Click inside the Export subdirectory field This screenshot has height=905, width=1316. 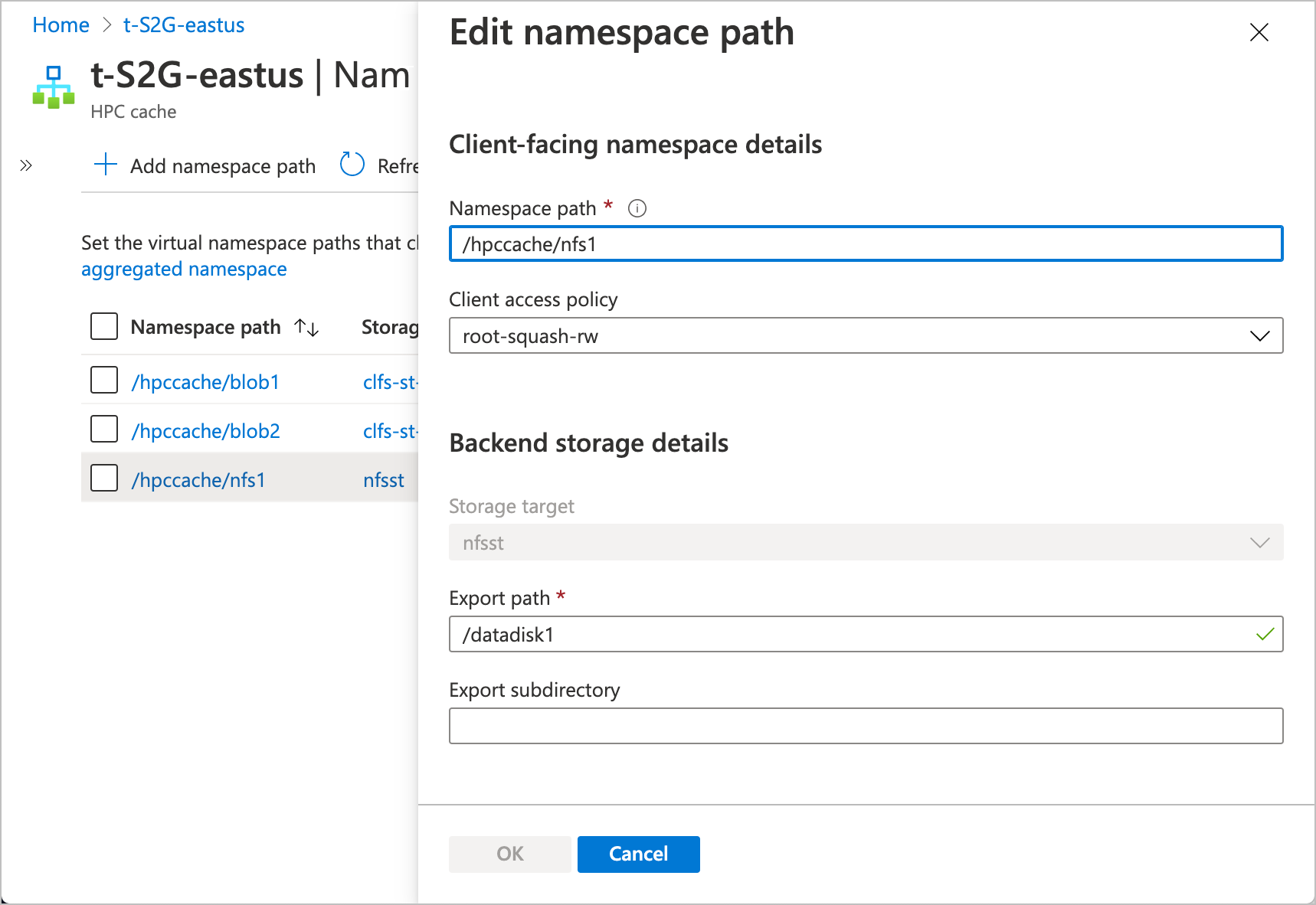click(866, 726)
